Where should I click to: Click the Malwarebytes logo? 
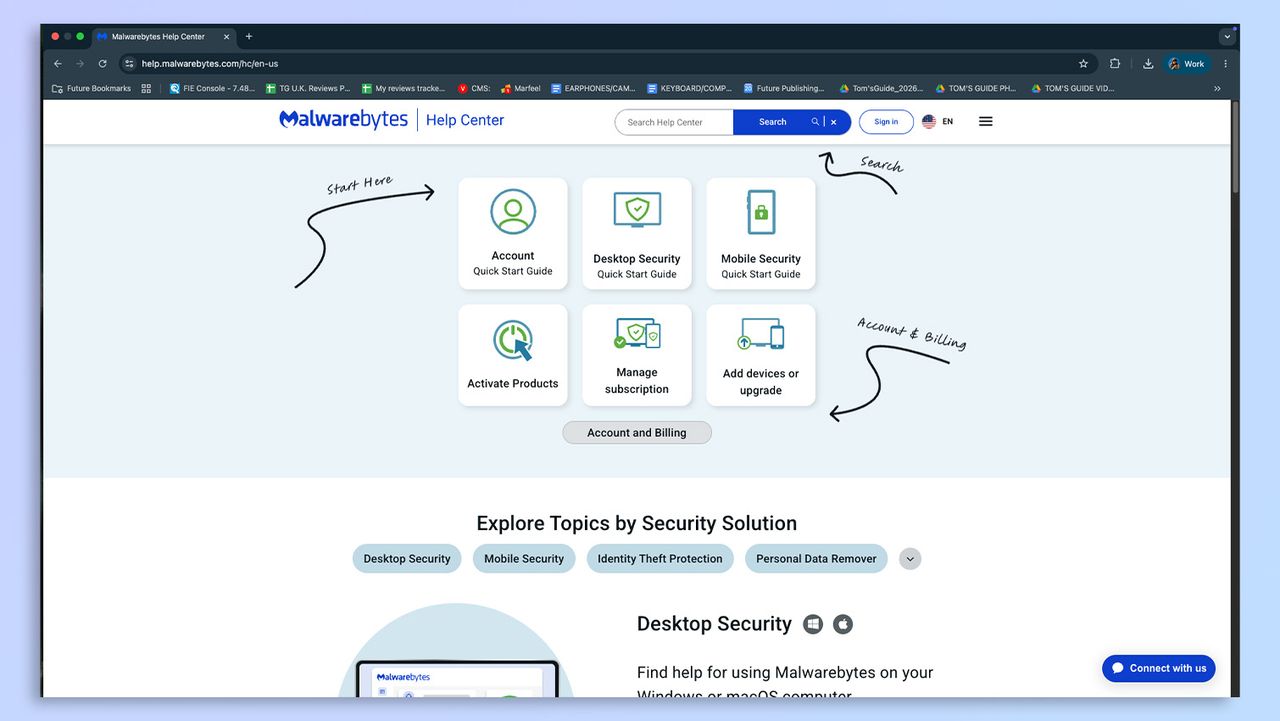coord(343,120)
